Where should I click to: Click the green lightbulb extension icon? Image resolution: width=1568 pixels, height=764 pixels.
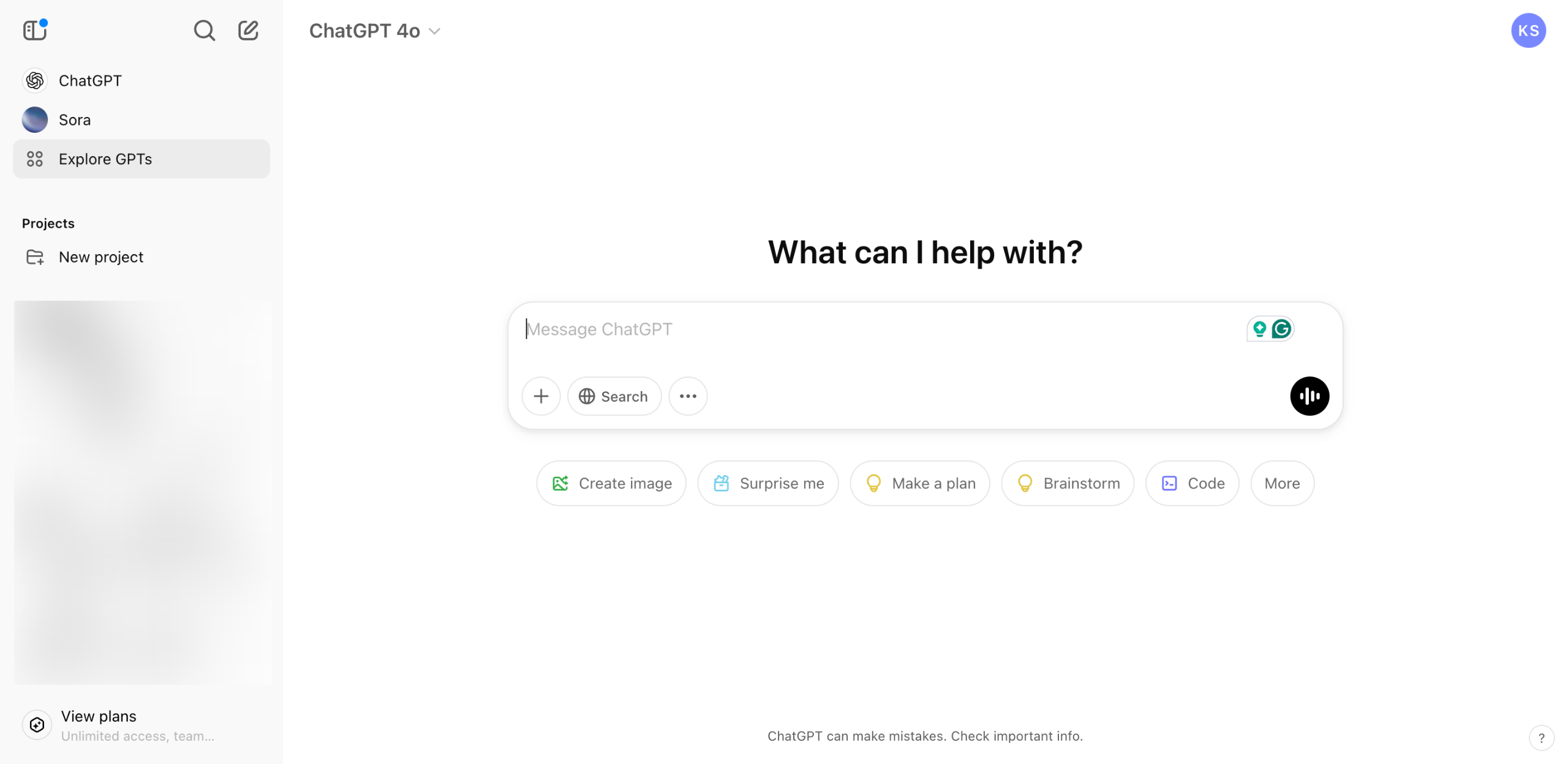1259,329
